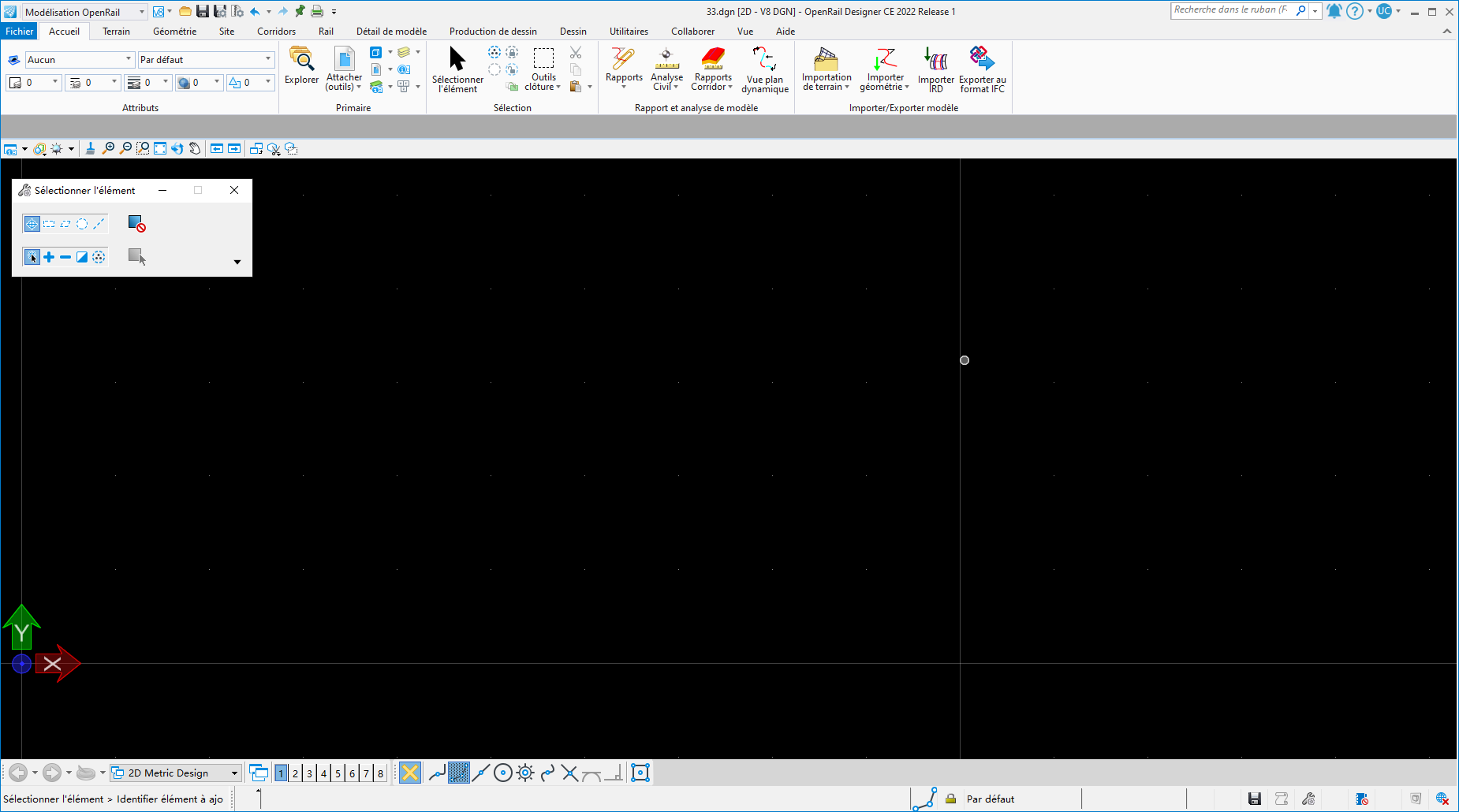Switch to the Terrain tab
Viewport: 1459px width, 812px height.
pyautogui.click(x=116, y=32)
